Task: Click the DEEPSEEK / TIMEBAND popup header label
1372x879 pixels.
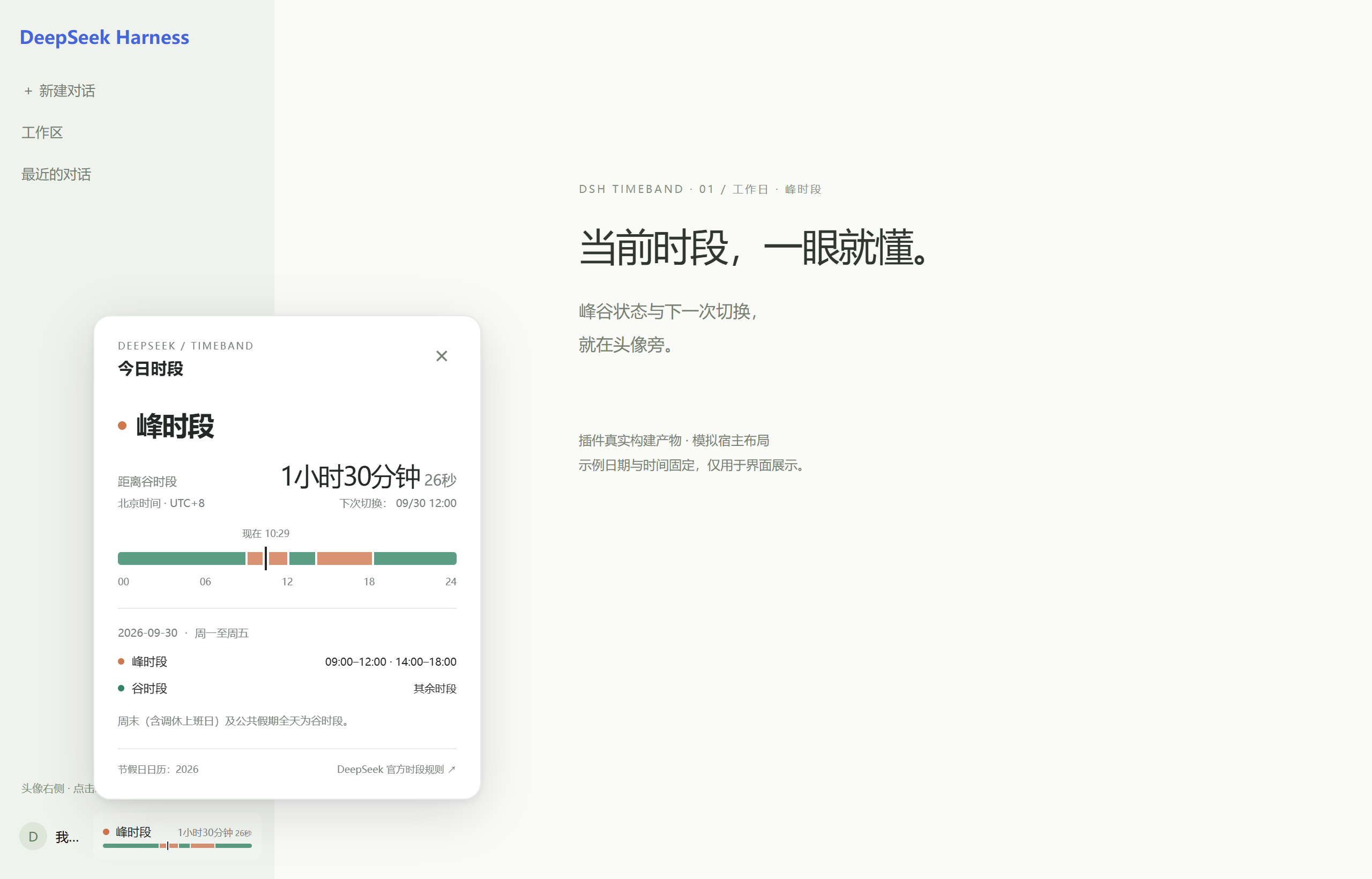Action: click(185, 346)
